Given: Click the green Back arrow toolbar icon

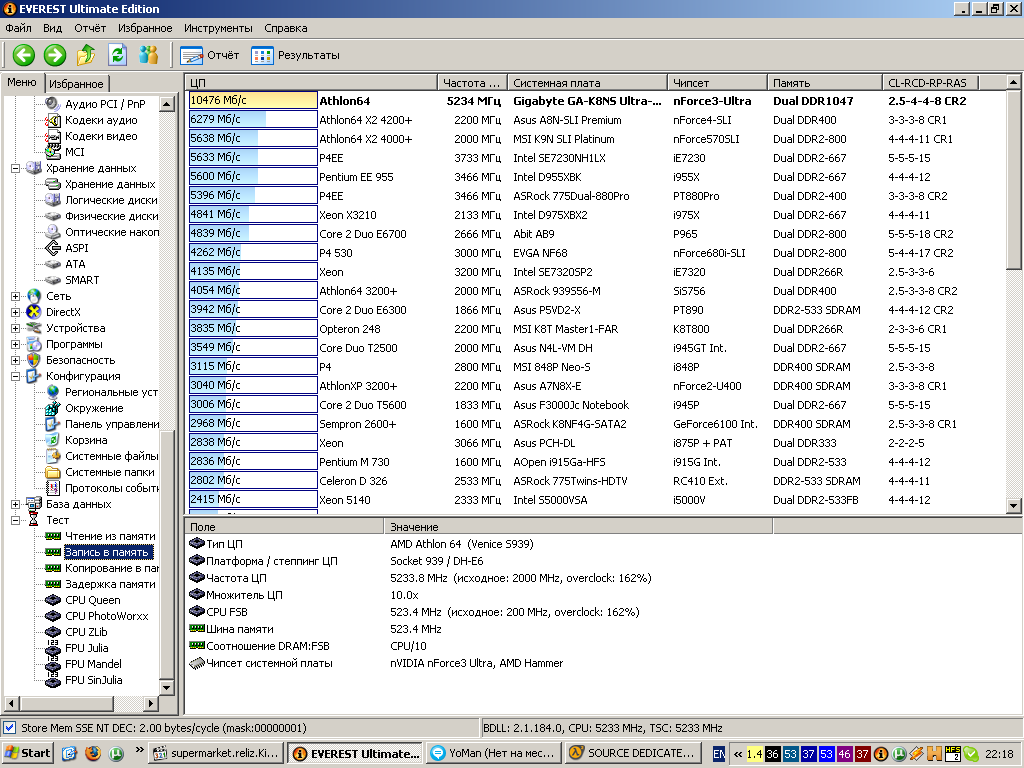Looking at the screenshot, I should (23, 55).
